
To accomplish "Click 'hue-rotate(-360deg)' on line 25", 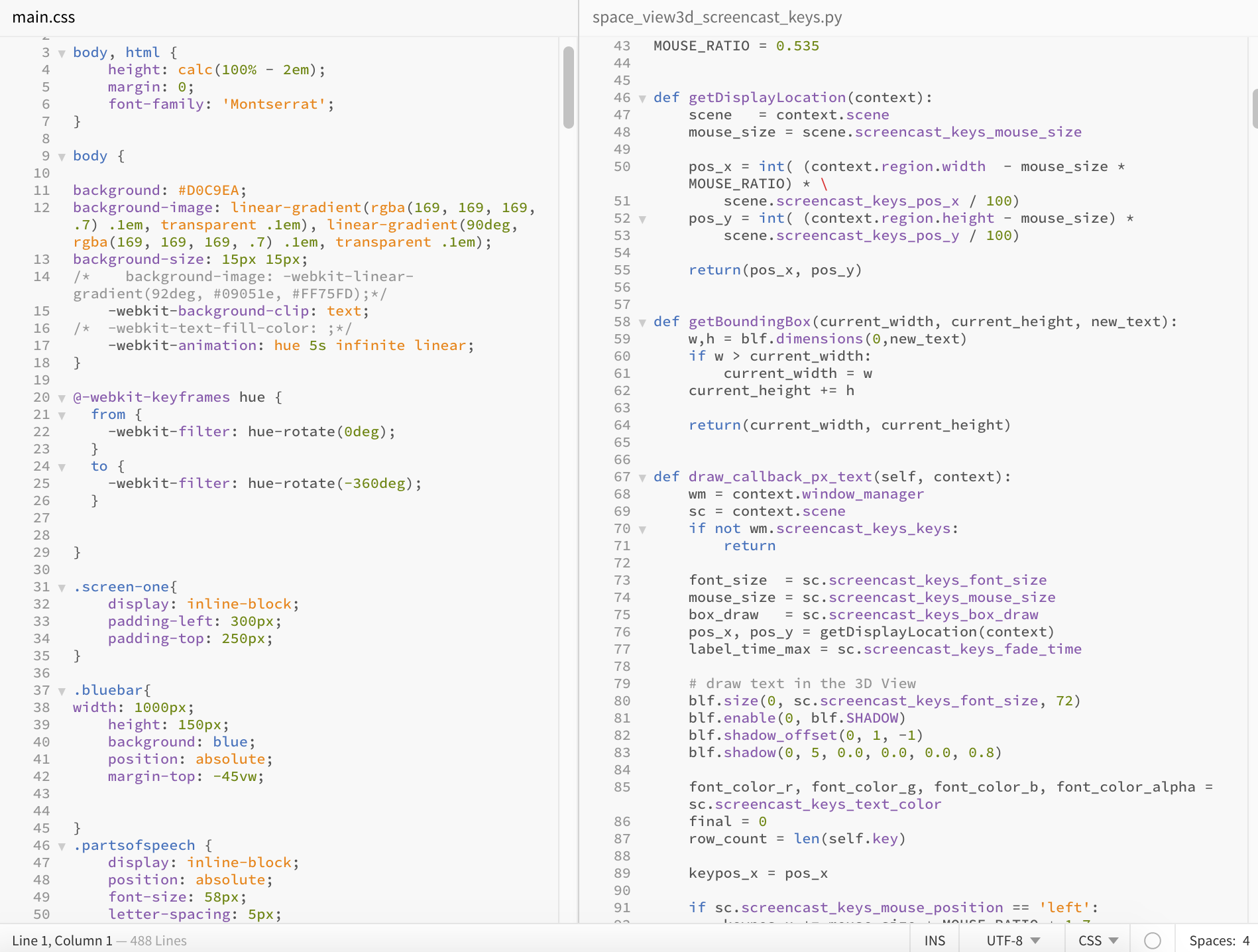I will coord(330,483).
